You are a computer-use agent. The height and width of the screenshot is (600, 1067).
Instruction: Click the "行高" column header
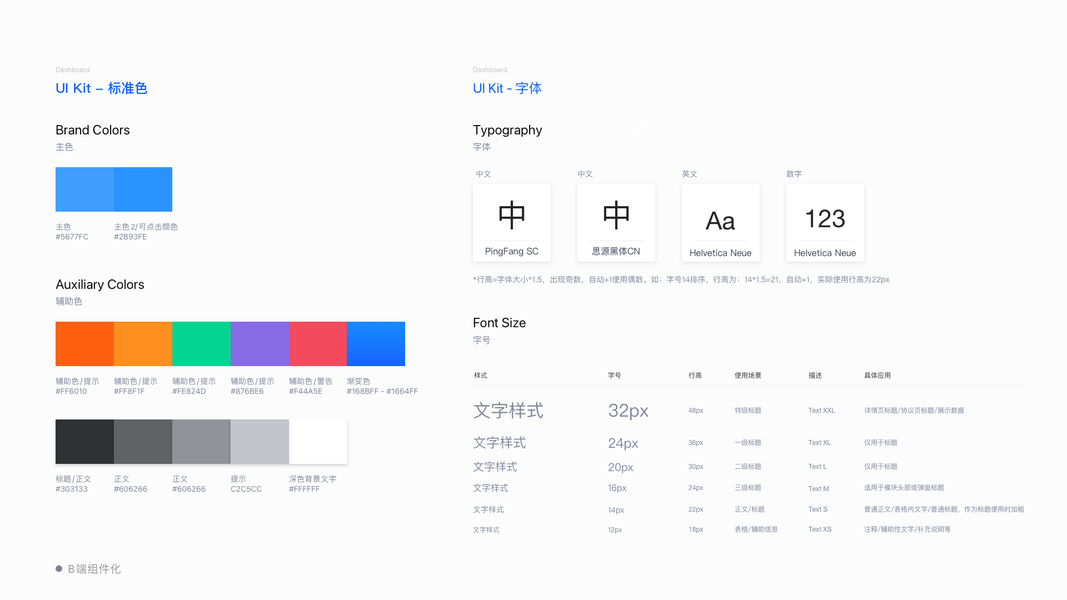coord(695,376)
